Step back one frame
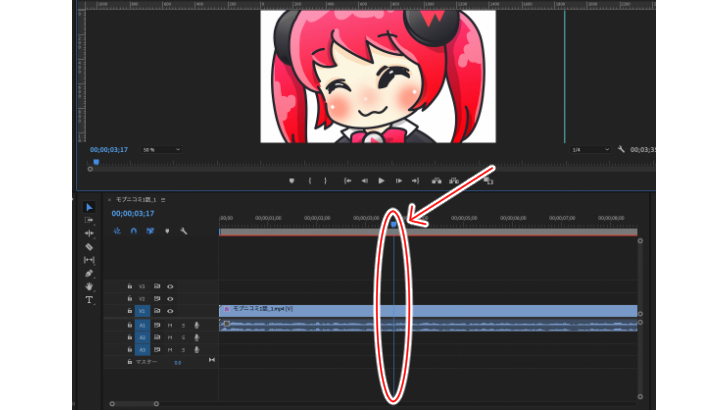728x410 pixels. (364, 181)
